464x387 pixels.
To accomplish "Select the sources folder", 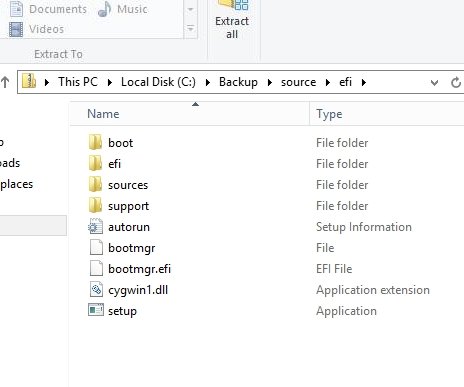I will (128, 185).
